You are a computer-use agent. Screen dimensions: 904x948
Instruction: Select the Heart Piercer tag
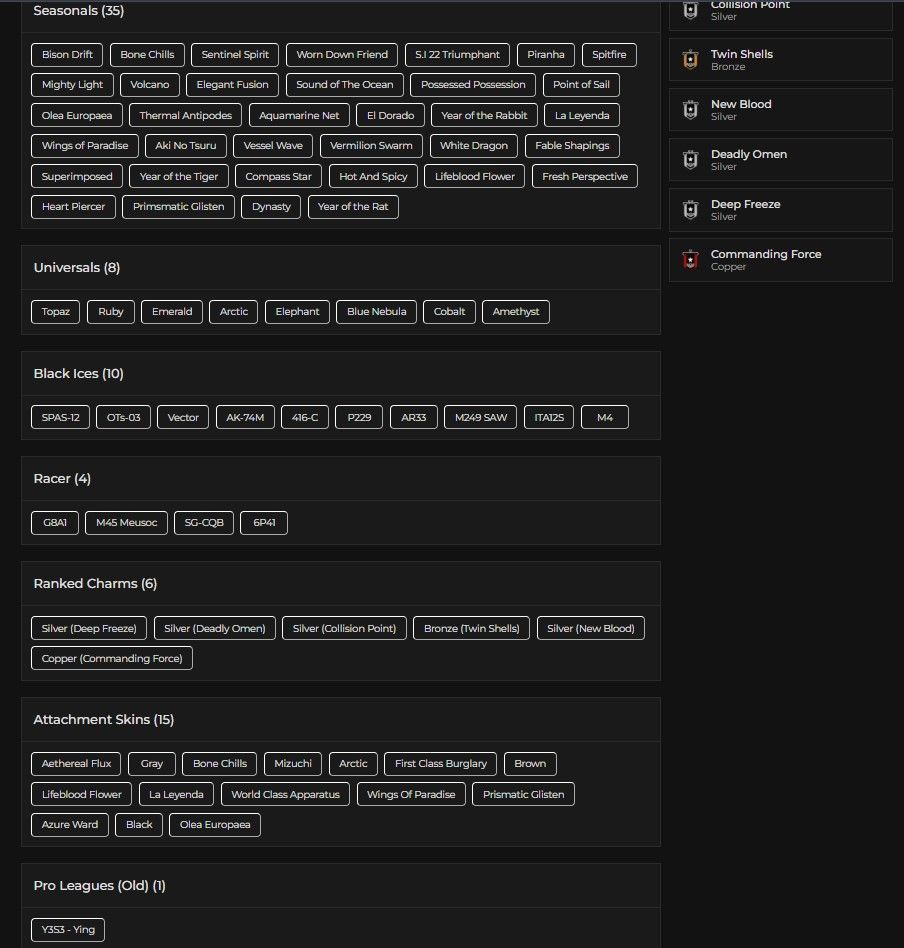(x=73, y=207)
